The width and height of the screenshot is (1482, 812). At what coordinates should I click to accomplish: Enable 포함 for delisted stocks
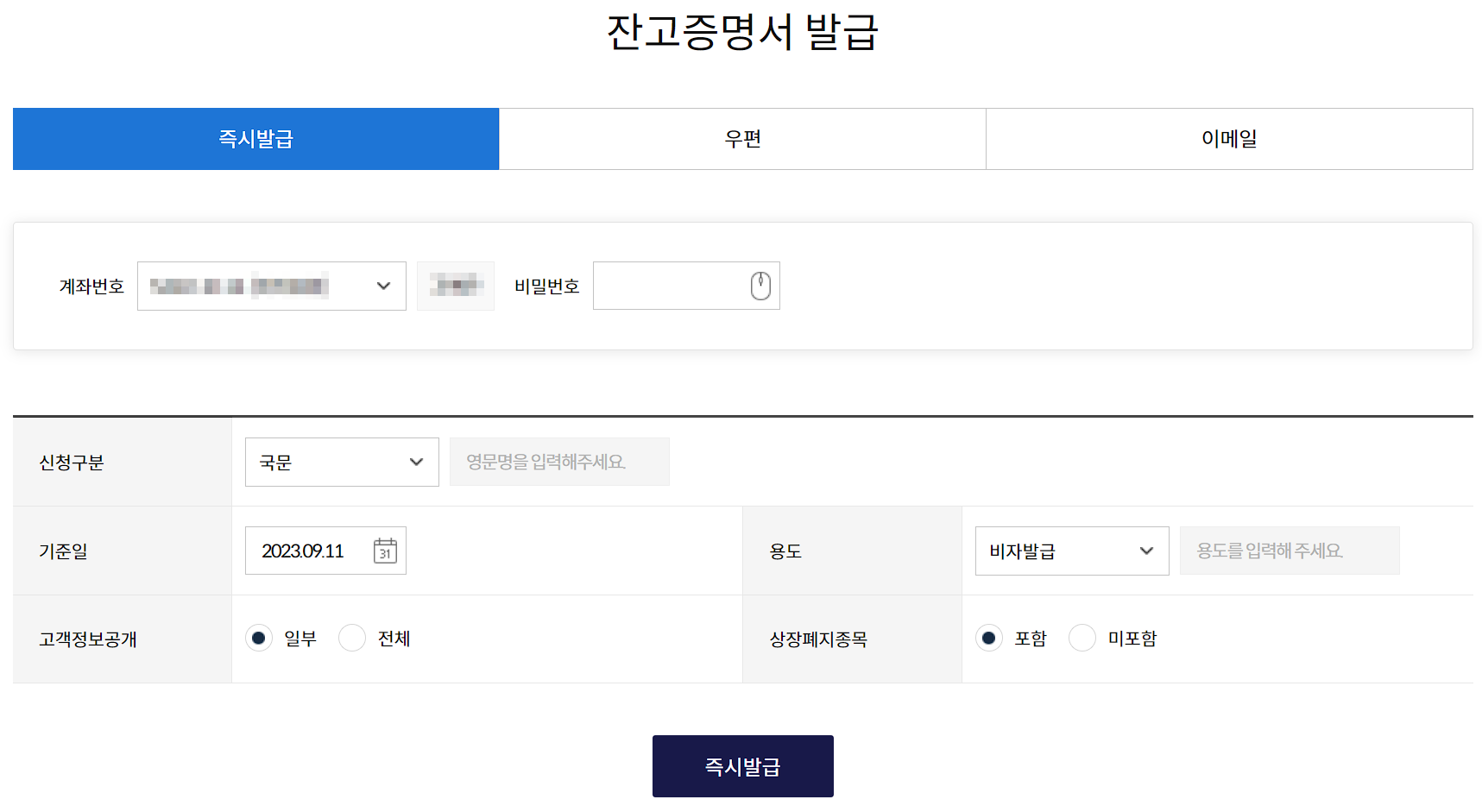click(989, 638)
